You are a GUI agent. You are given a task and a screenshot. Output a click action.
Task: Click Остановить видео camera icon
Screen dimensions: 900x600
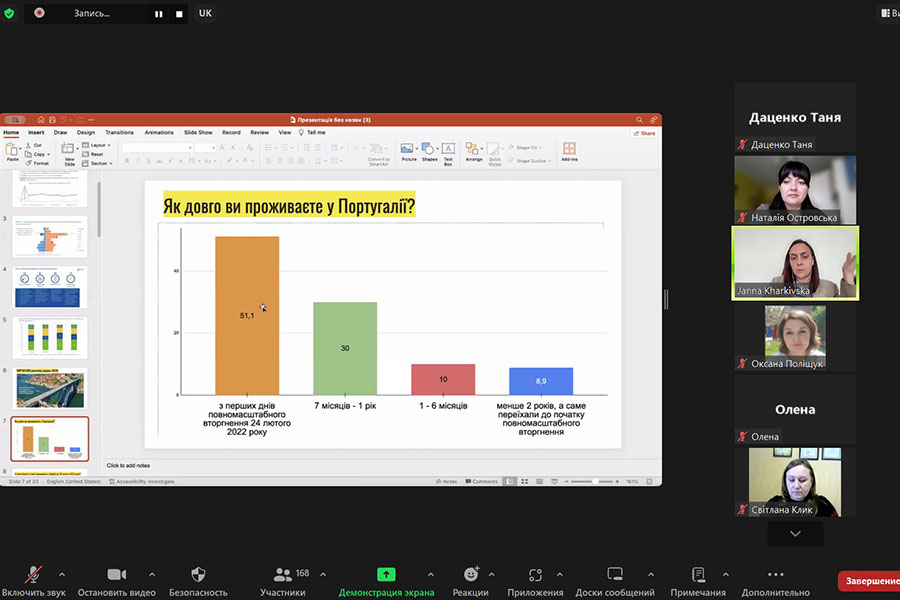[116, 575]
